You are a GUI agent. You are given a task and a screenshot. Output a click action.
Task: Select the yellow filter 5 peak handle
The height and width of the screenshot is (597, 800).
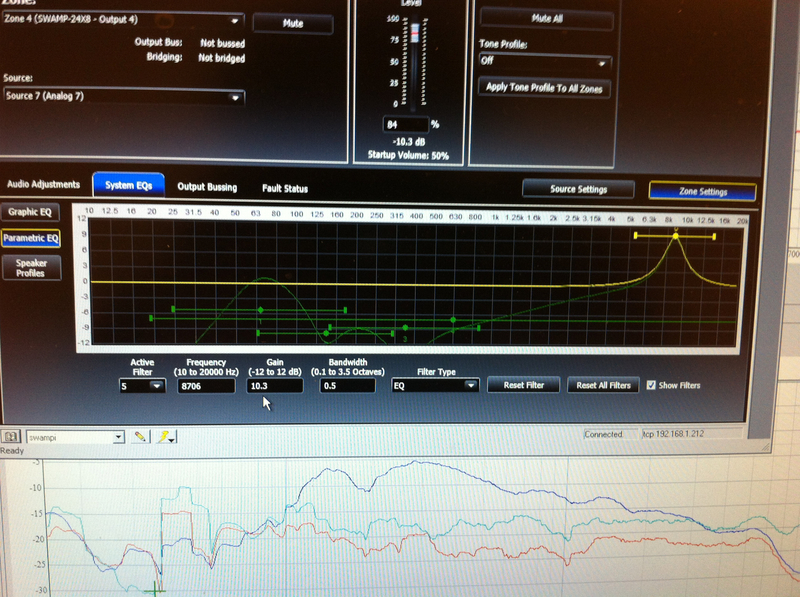pos(675,236)
